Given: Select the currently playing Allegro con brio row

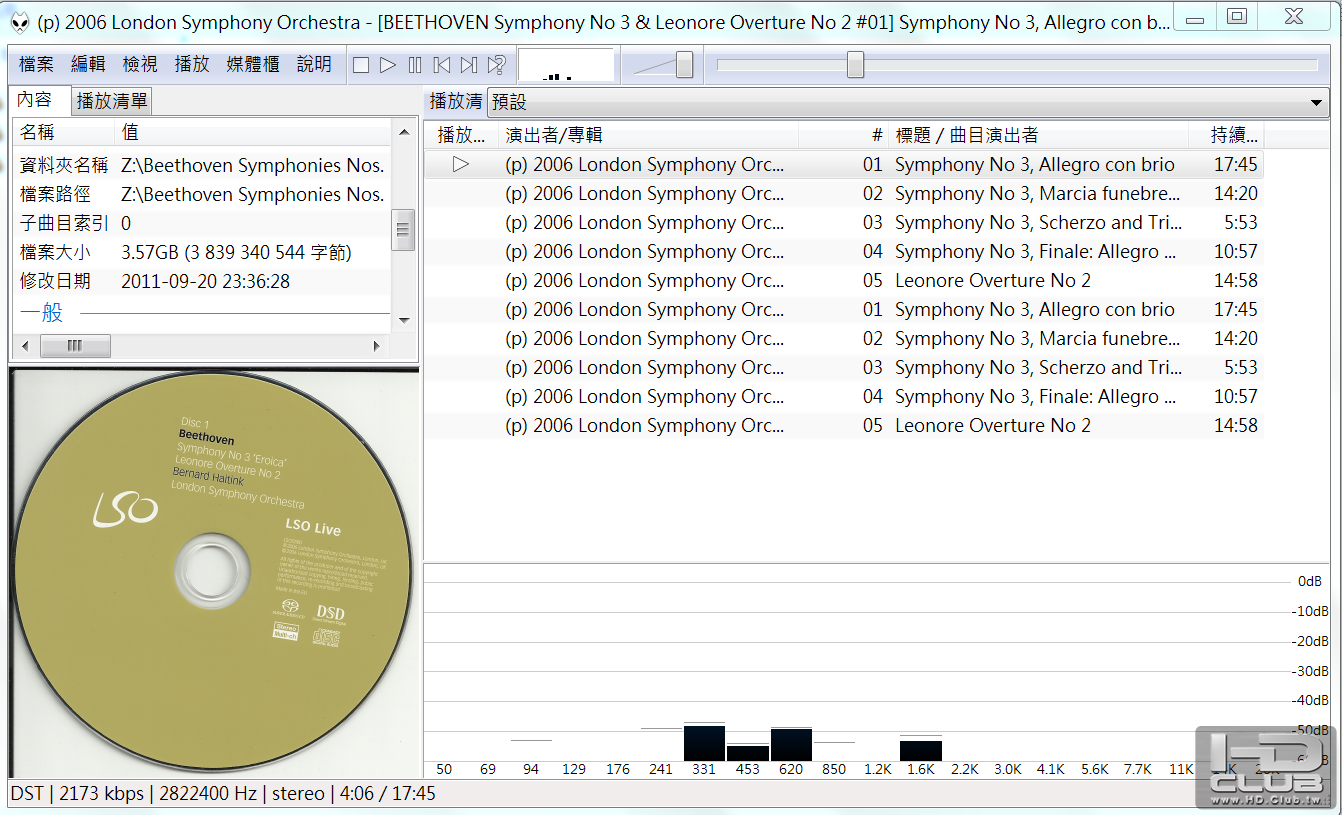Looking at the screenshot, I should click(x=844, y=164).
